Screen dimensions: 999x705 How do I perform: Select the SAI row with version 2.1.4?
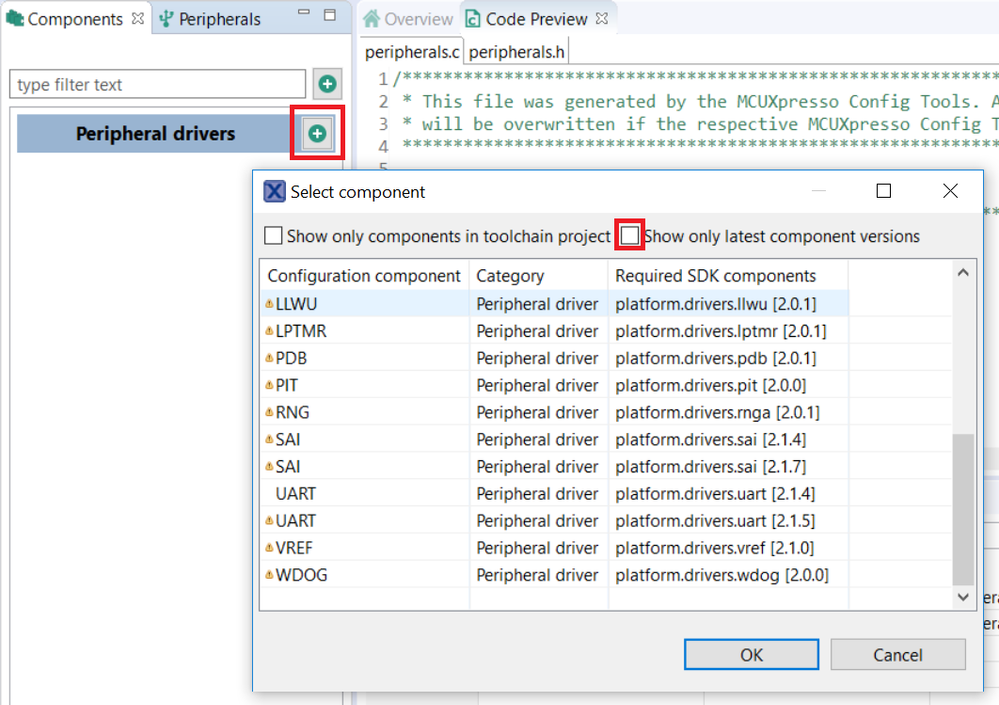pyautogui.click(x=554, y=439)
